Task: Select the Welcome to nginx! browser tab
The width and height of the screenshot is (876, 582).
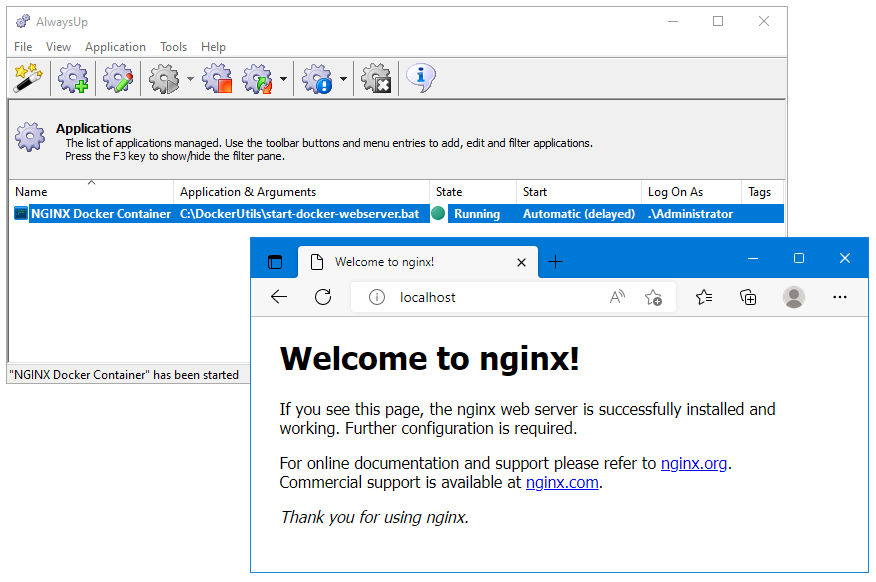Action: [418, 262]
